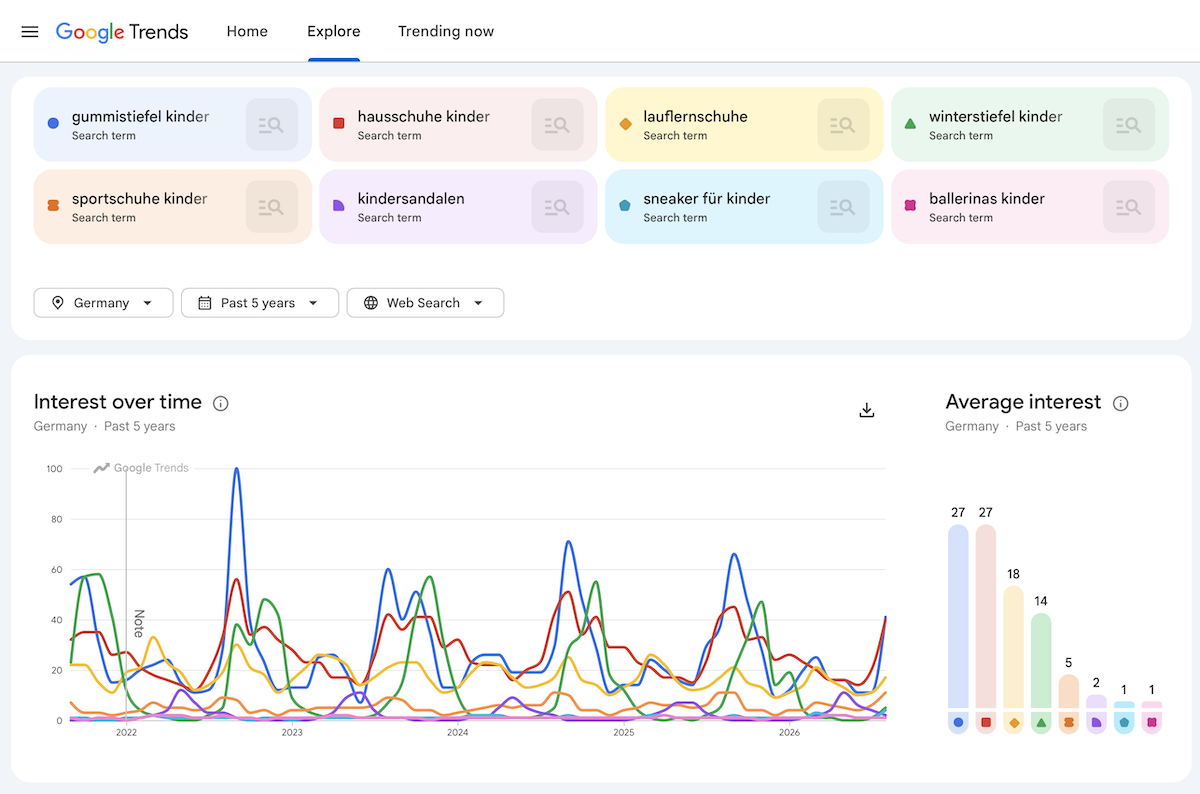
Task: Edit the hausschuhe kinder search term
Action: (424, 117)
